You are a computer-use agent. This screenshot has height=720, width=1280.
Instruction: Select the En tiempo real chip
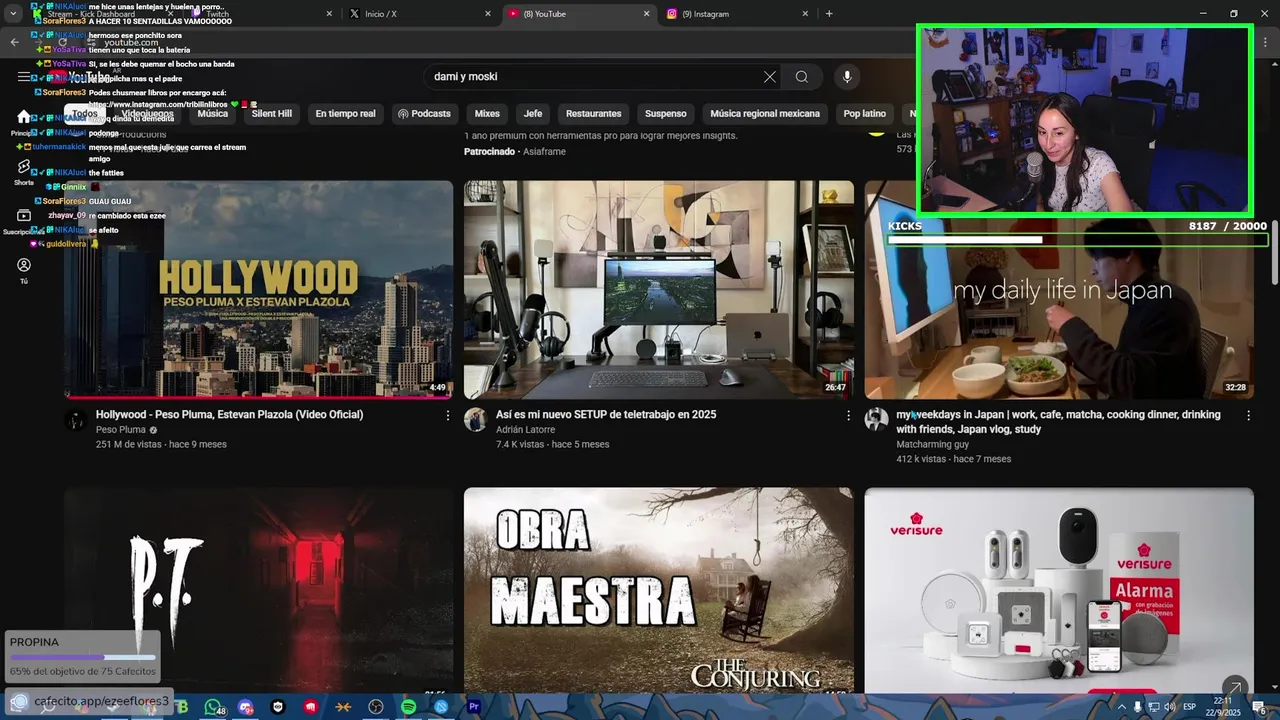click(x=346, y=114)
